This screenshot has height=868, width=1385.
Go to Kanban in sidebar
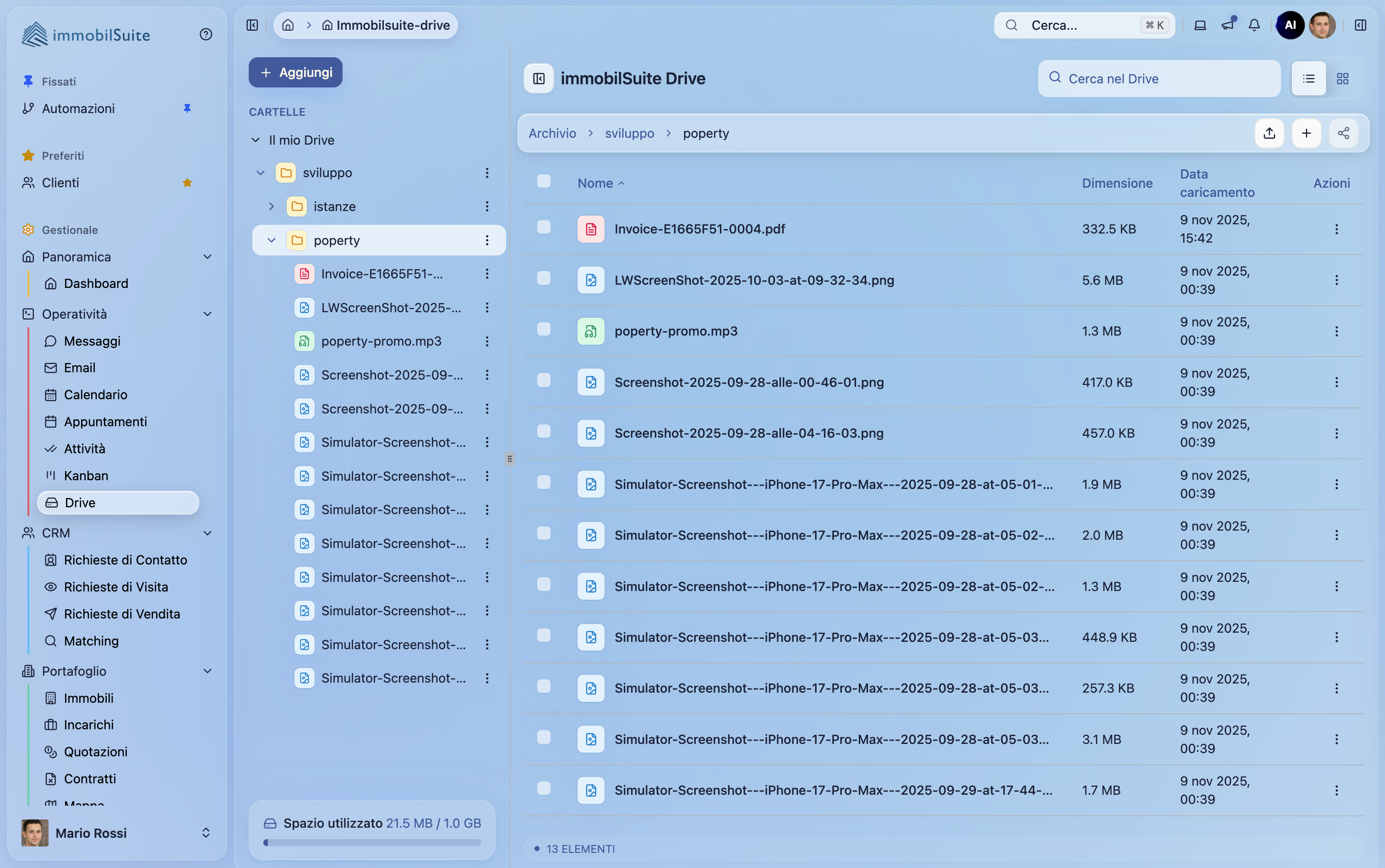(86, 476)
